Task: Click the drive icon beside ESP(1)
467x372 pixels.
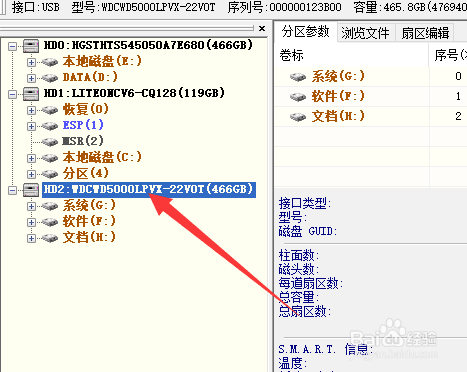Action: pyautogui.click(x=50, y=126)
